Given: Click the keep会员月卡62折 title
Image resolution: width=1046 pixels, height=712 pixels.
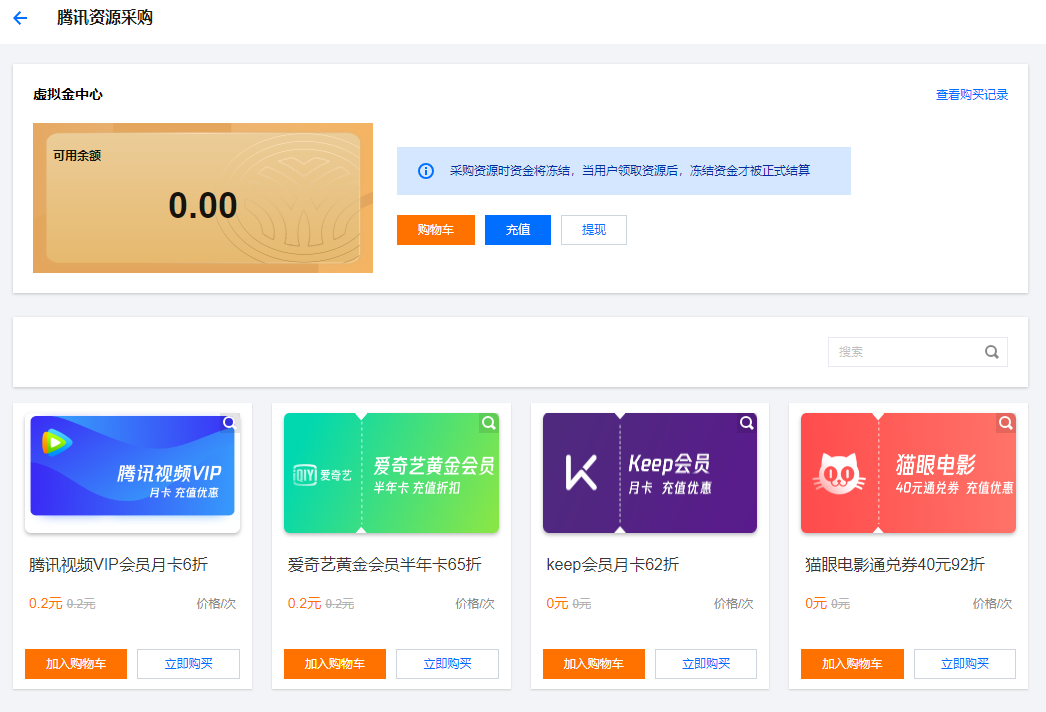Looking at the screenshot, I should pos(612,565).
